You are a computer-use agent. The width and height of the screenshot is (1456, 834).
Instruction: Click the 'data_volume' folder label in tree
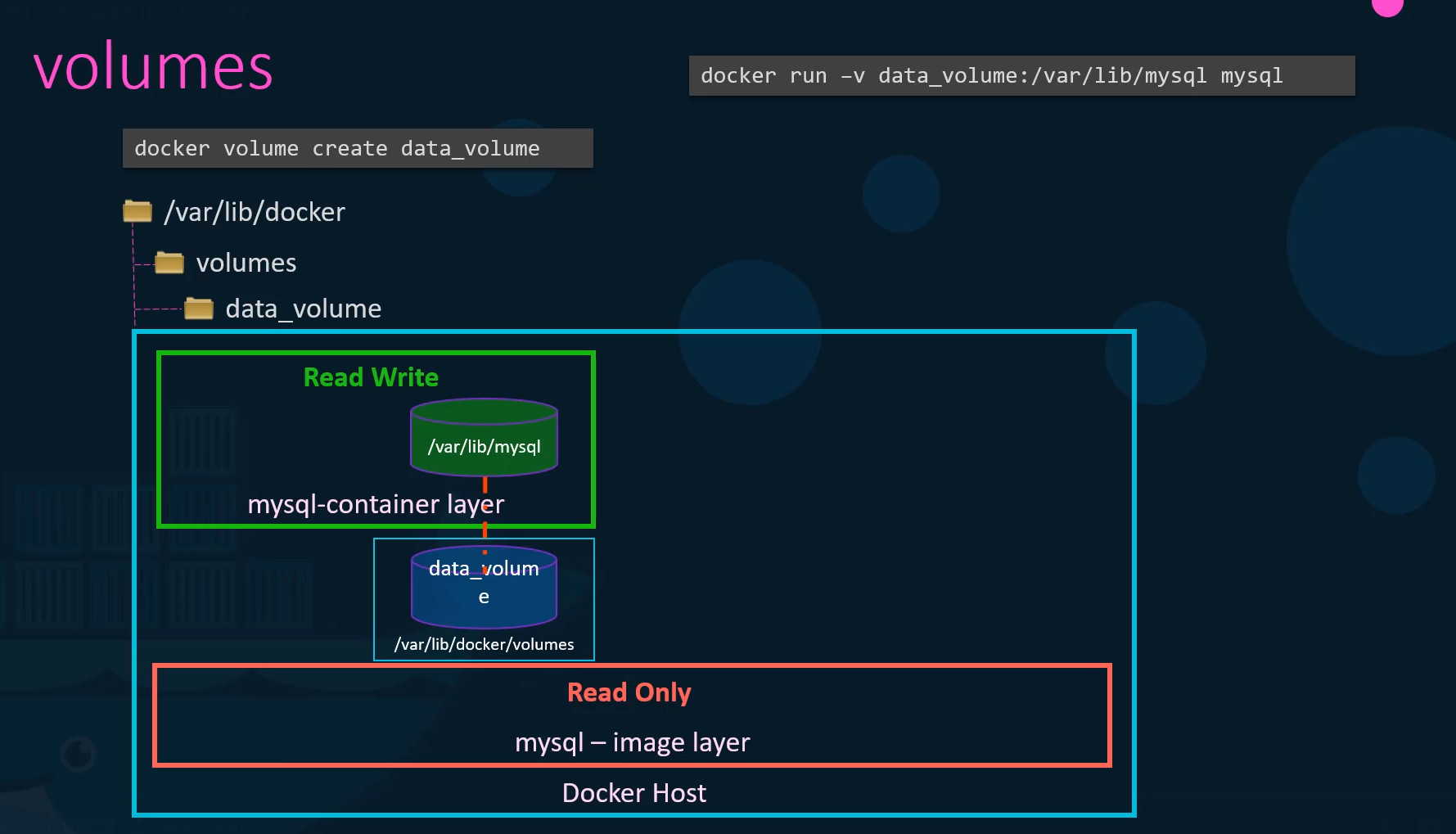(304, 309)
